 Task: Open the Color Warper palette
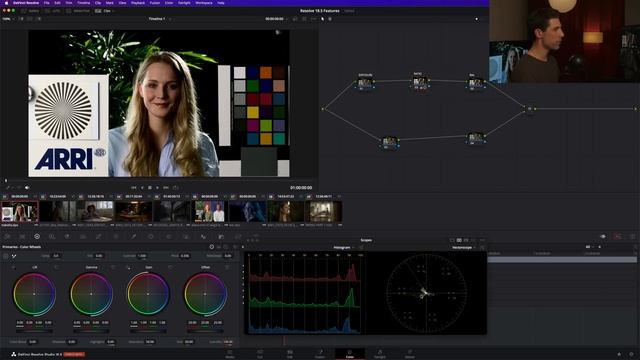116,236
